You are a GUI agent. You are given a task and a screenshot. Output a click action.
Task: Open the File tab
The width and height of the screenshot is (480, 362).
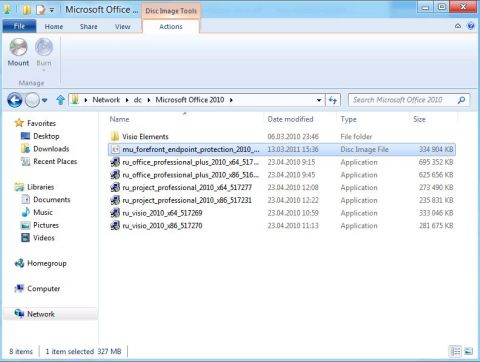click(19, 26)
